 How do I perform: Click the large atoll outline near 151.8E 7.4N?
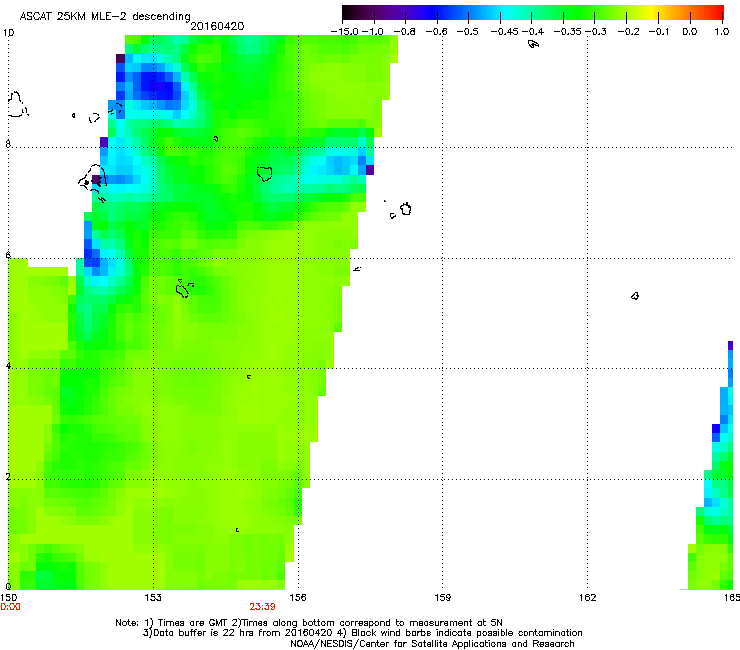93,178
